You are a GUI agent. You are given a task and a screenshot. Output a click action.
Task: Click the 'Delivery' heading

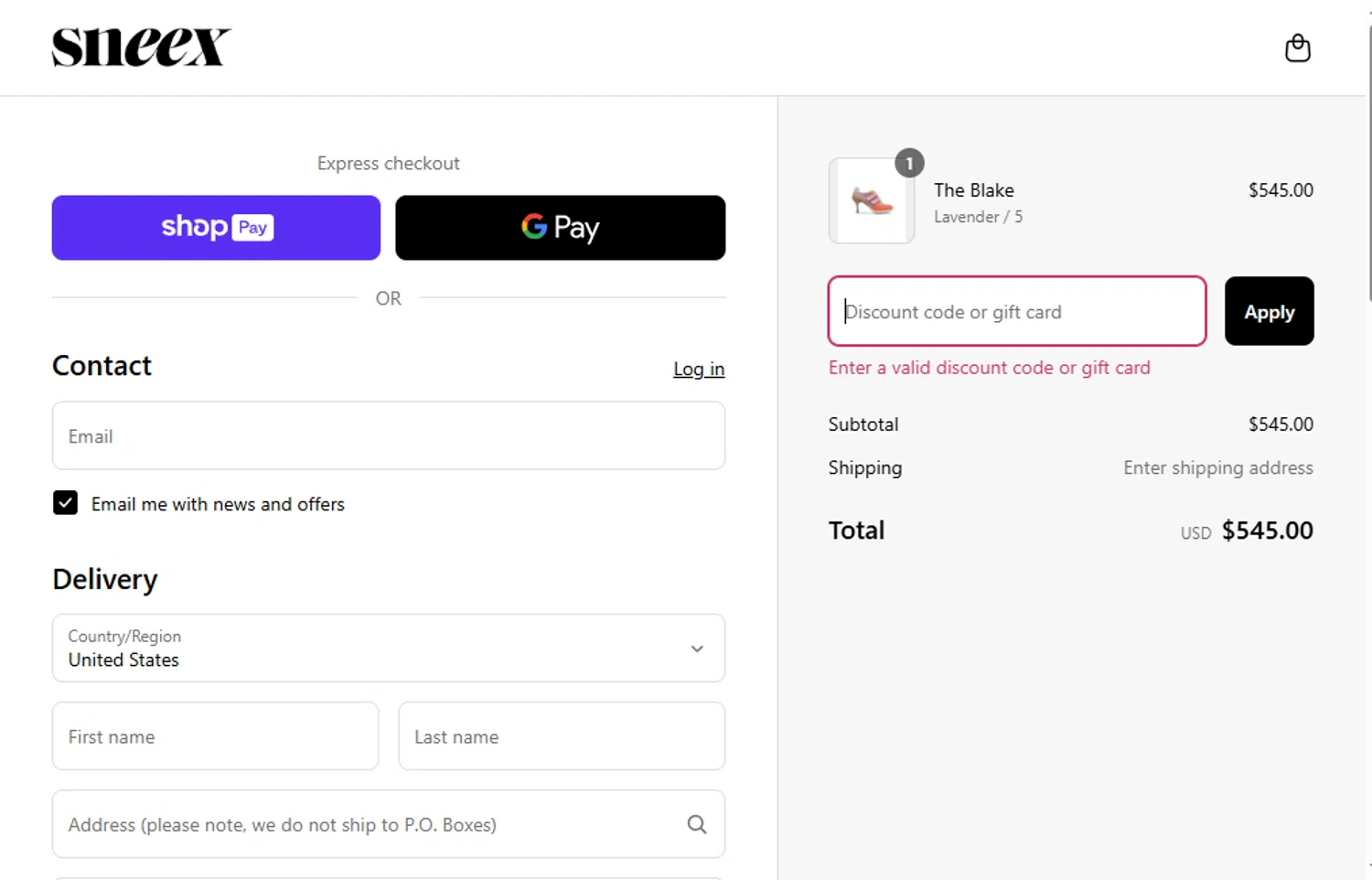[x=105, y=579]
